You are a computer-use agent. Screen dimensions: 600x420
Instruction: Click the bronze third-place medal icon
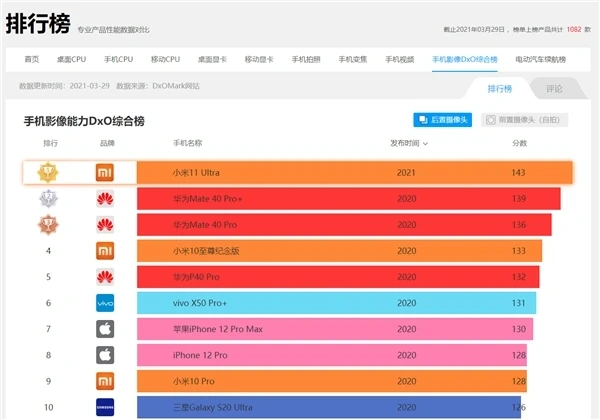[x=48, y=225]
